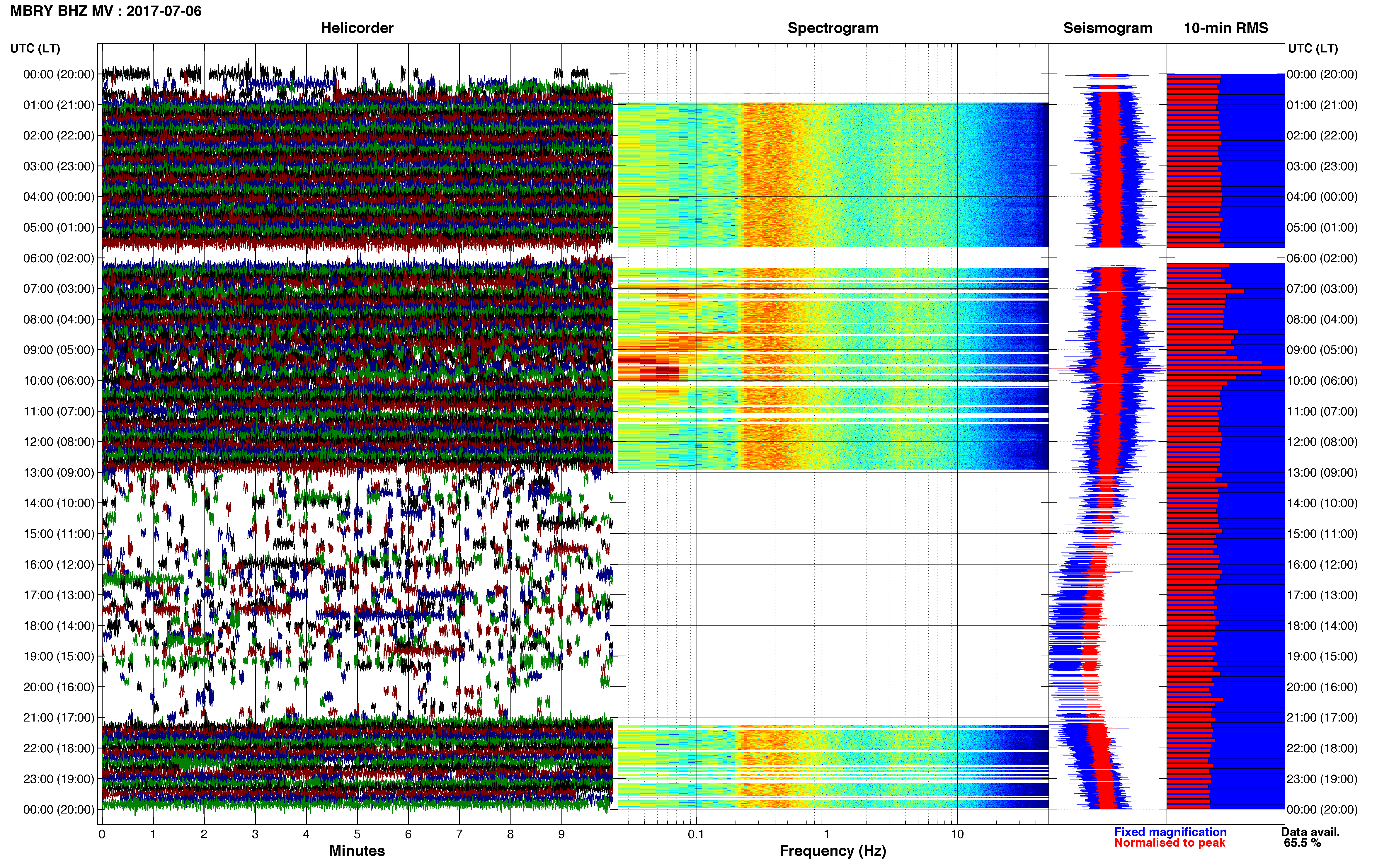Click left time label '21:00 (17:00)'
1389x868 pixels.
click(59, 718)
